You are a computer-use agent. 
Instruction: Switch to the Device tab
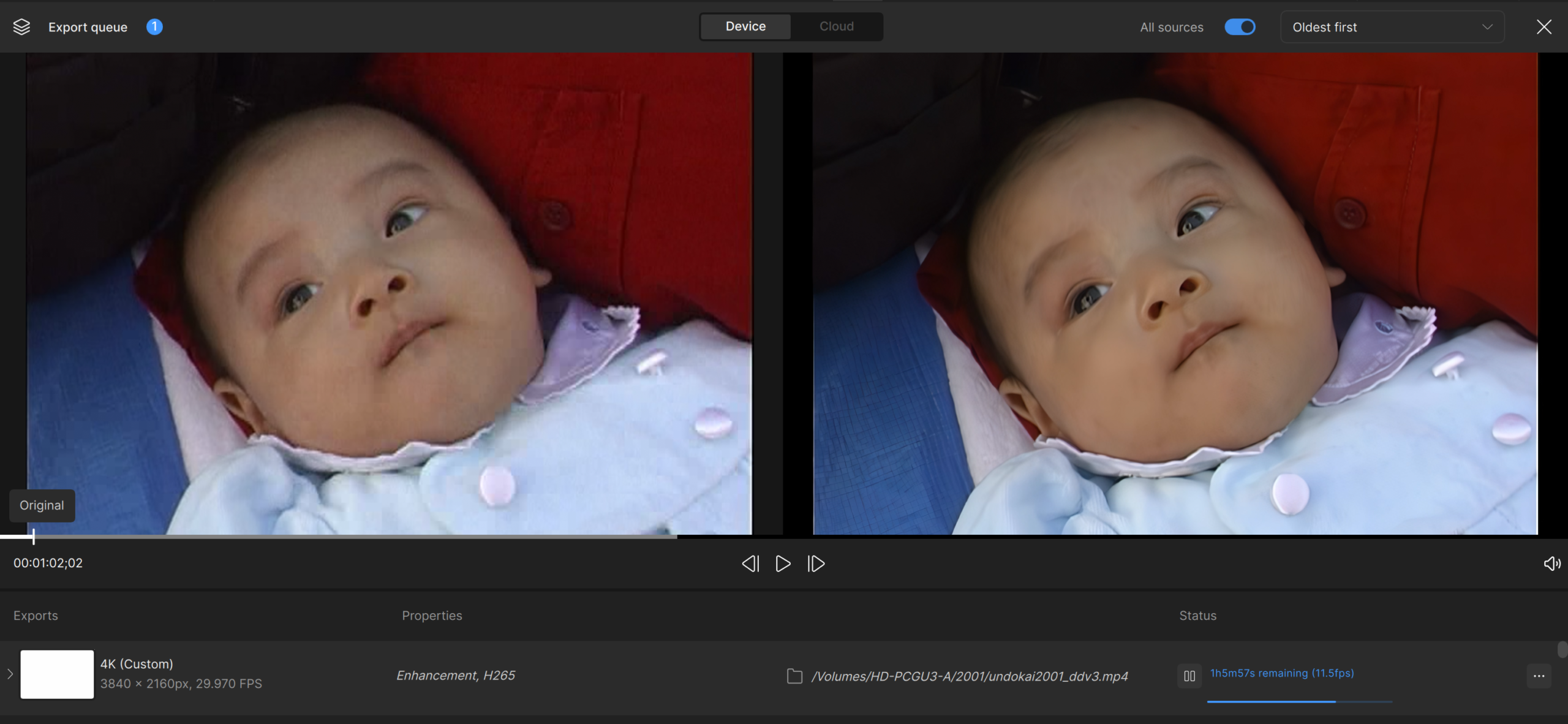coord(745,26)
